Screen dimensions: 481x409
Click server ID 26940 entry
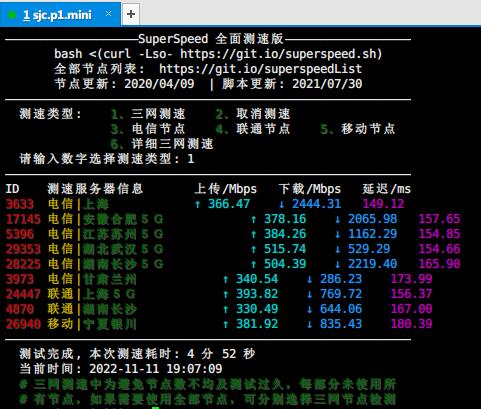click(x=23, y=324)
